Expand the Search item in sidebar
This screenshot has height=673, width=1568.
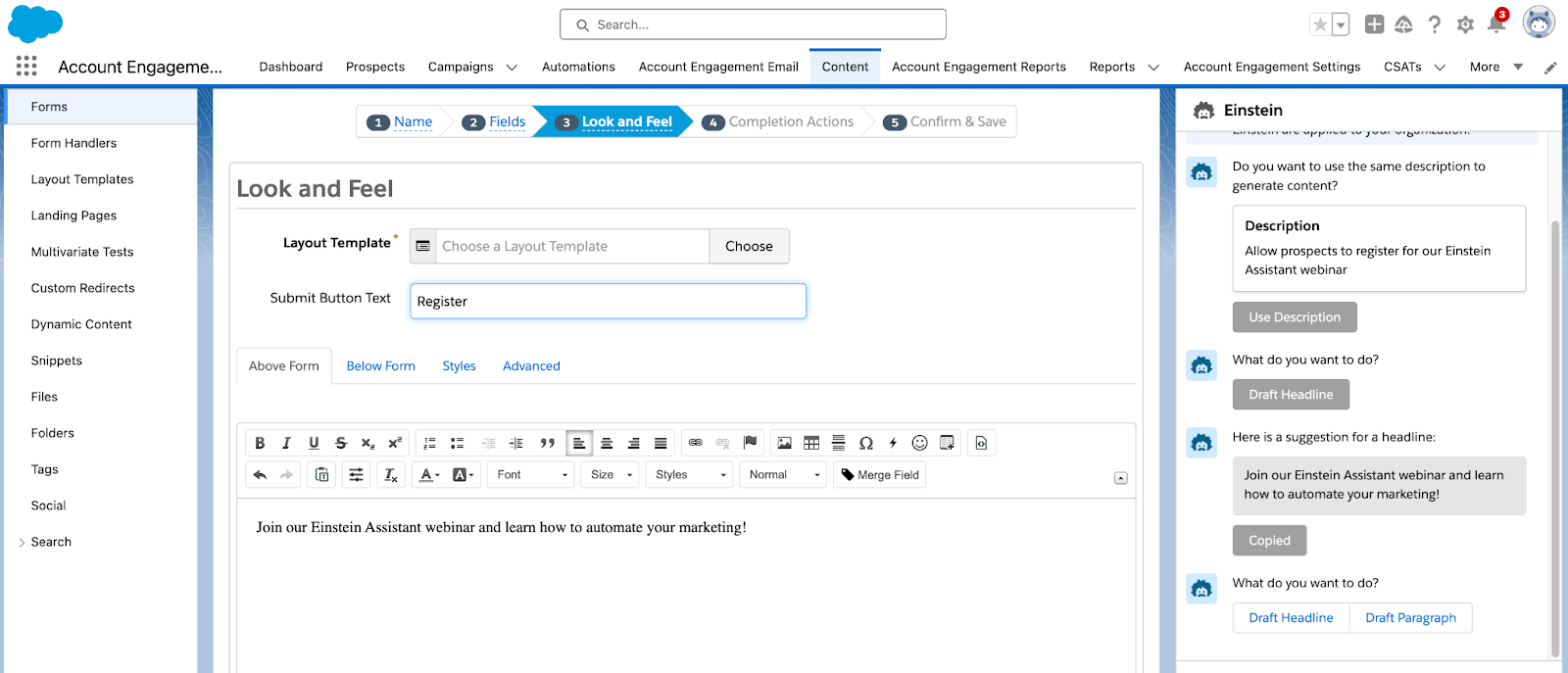pyautogui.click(x=22, y=542)
